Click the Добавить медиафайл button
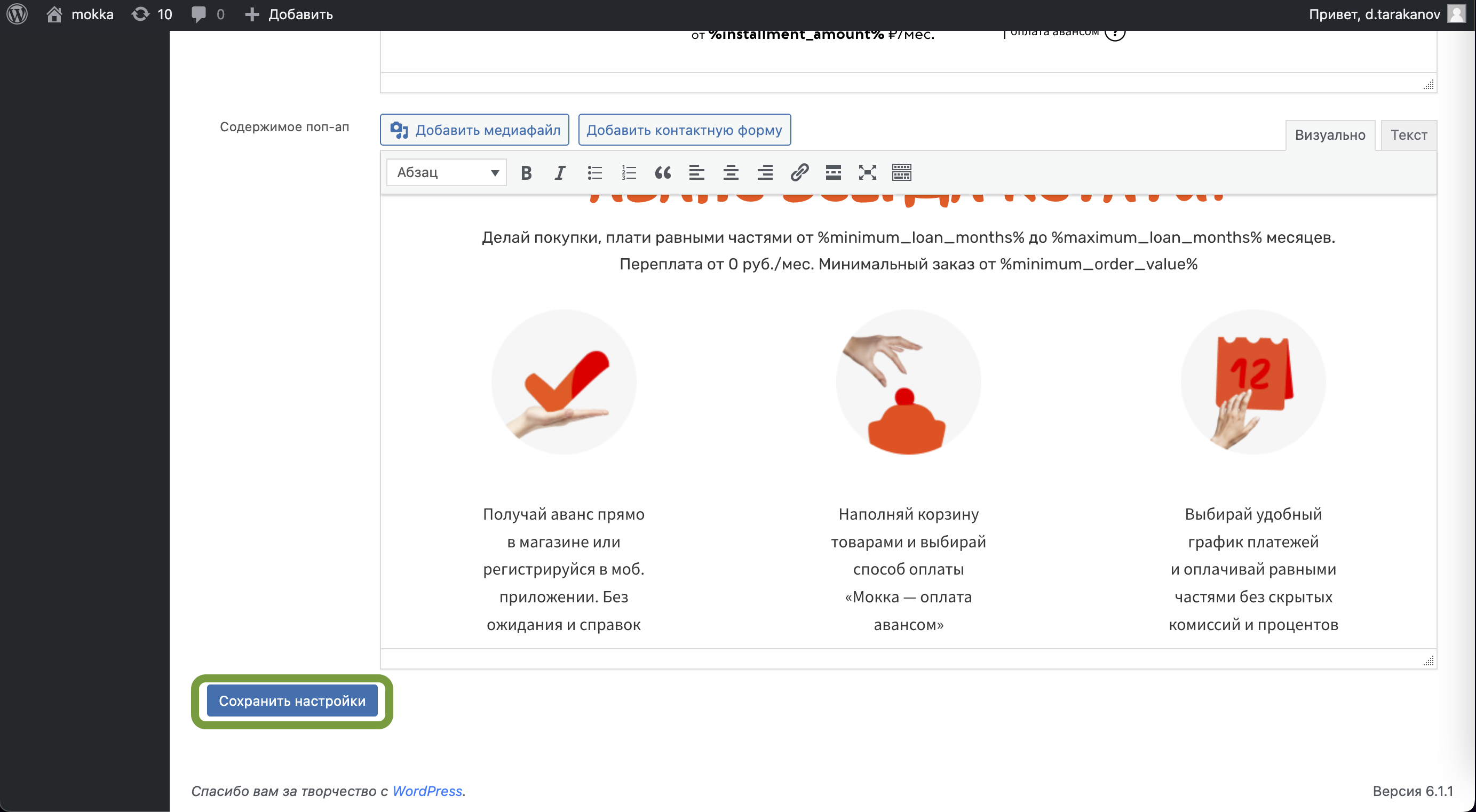The height and width of the screenshot is (812, 1476). coord(474,130)
